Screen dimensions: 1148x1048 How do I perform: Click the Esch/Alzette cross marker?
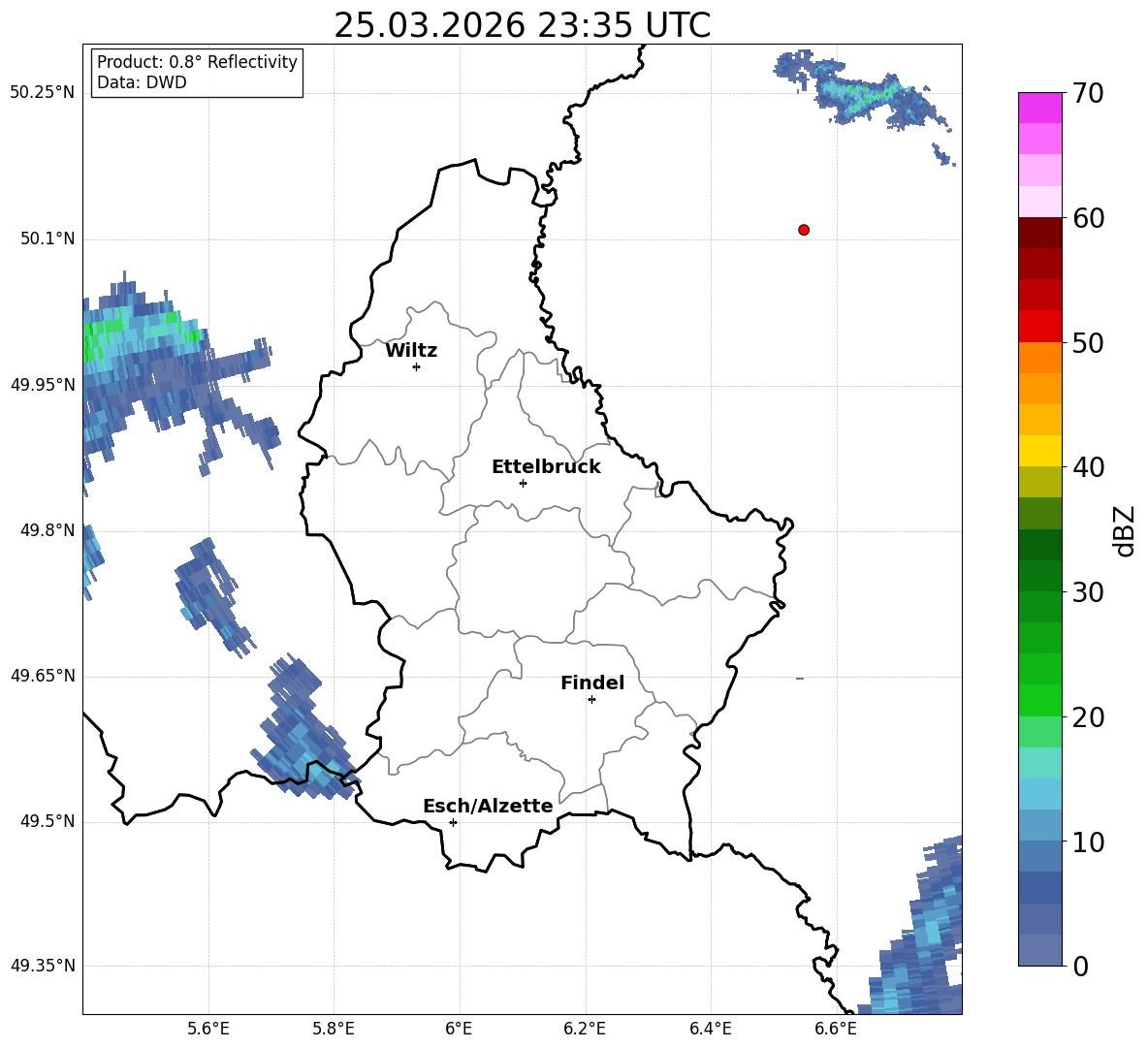coord(453,822)
